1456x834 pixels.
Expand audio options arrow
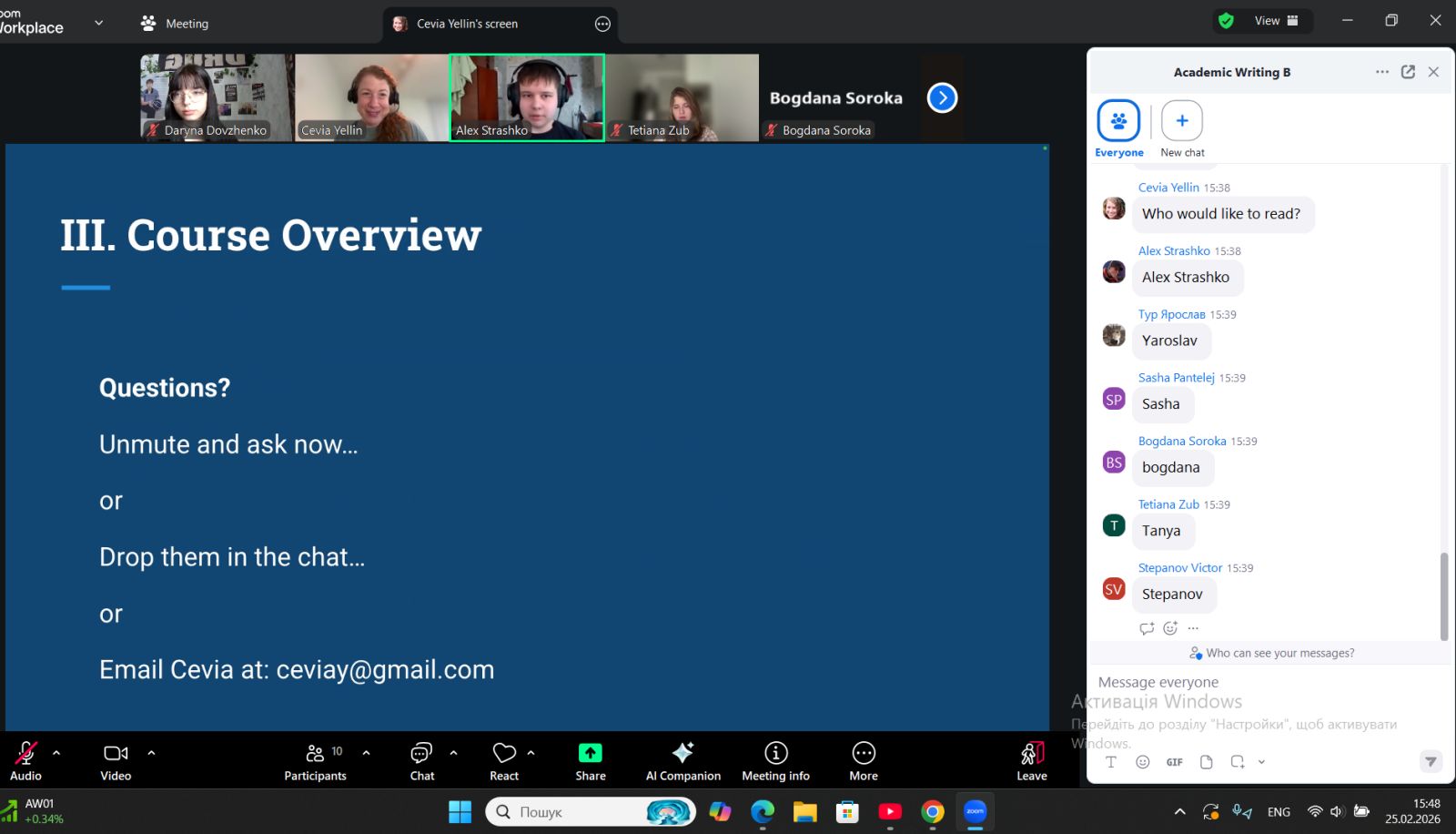pyautogui.click(x=56, y=753)
